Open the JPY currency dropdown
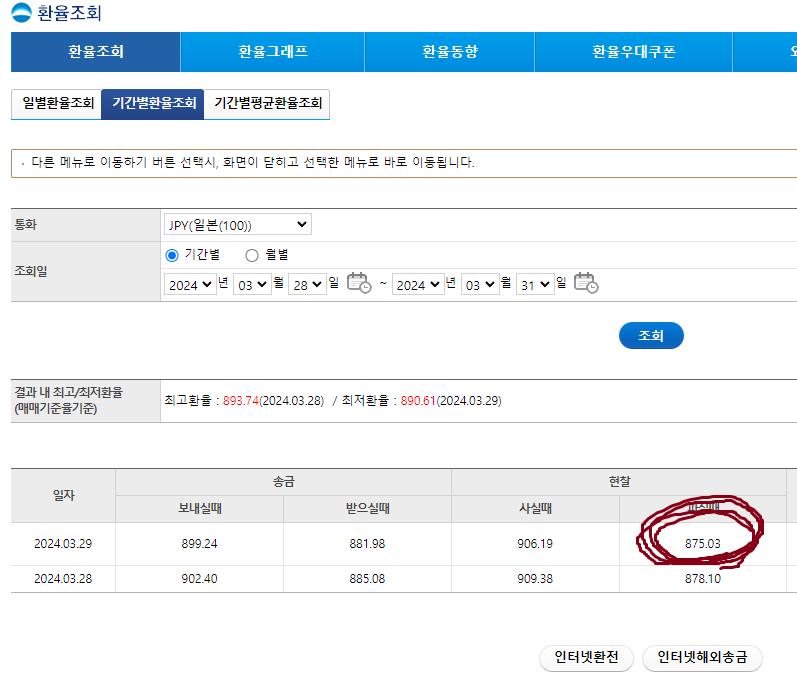This screenshot has height=688, width=797. pyautogui.click(x=238, y=225)
